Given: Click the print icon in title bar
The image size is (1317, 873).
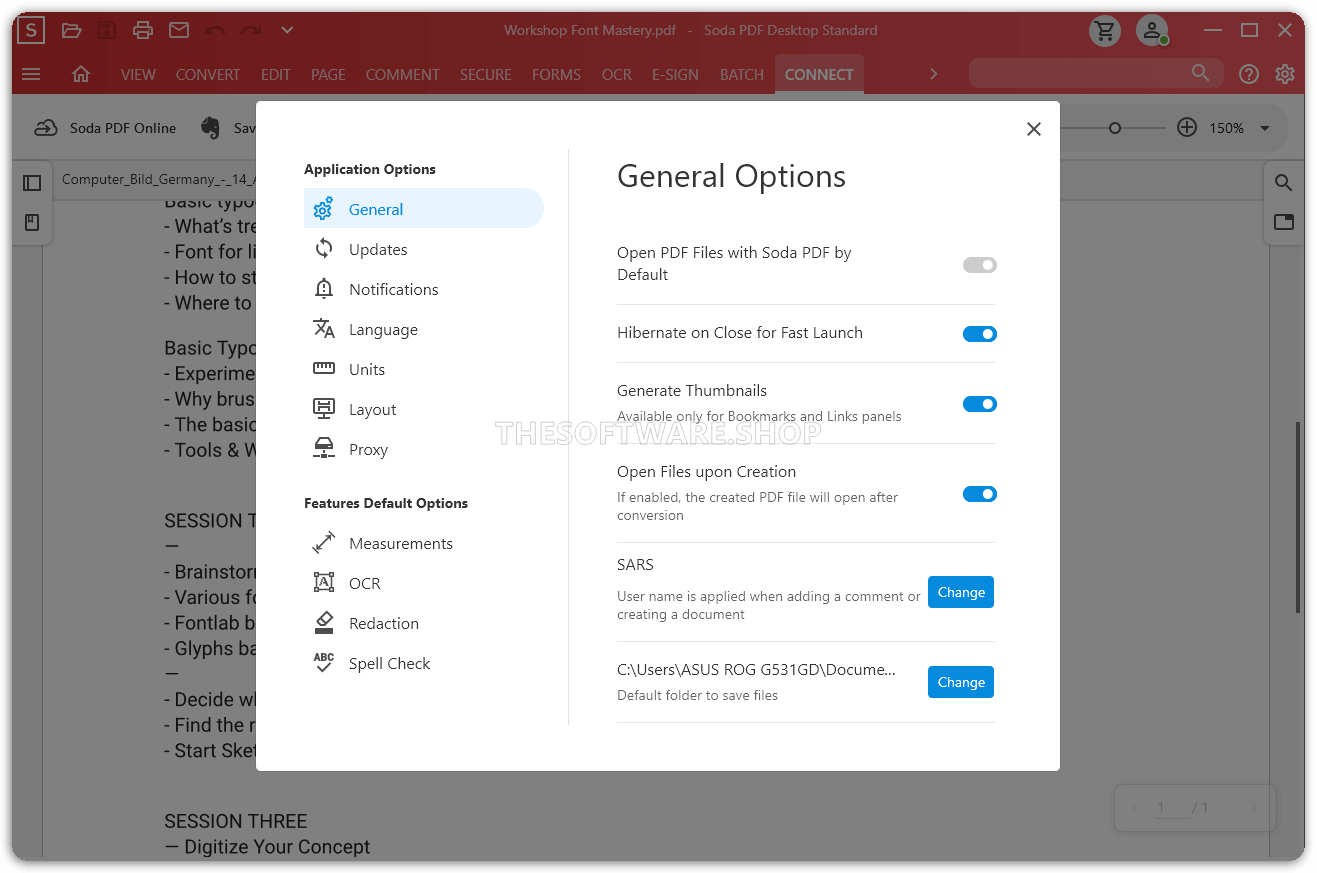Looking at the screenshot, I should click(143, 30).
